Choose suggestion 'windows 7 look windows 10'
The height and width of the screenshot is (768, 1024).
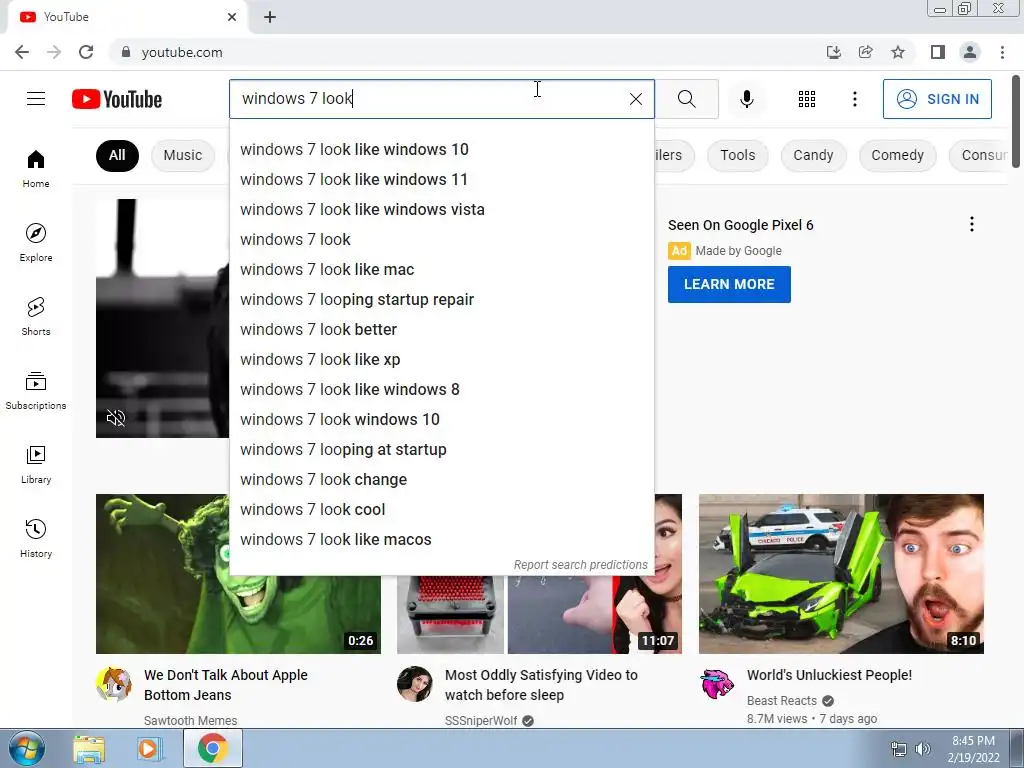[x=442, y=420]
